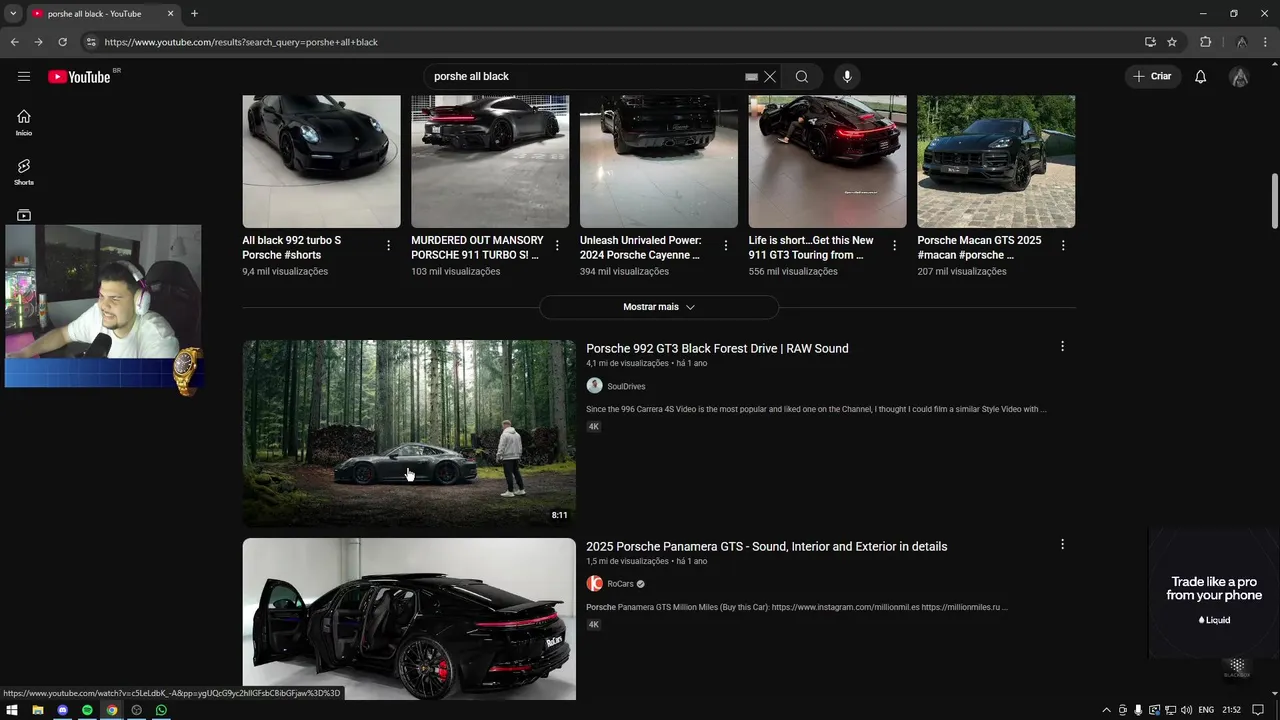Open options for MURDERED OUT MANSORY short
1280x720 pixels.
pos(557,245)
